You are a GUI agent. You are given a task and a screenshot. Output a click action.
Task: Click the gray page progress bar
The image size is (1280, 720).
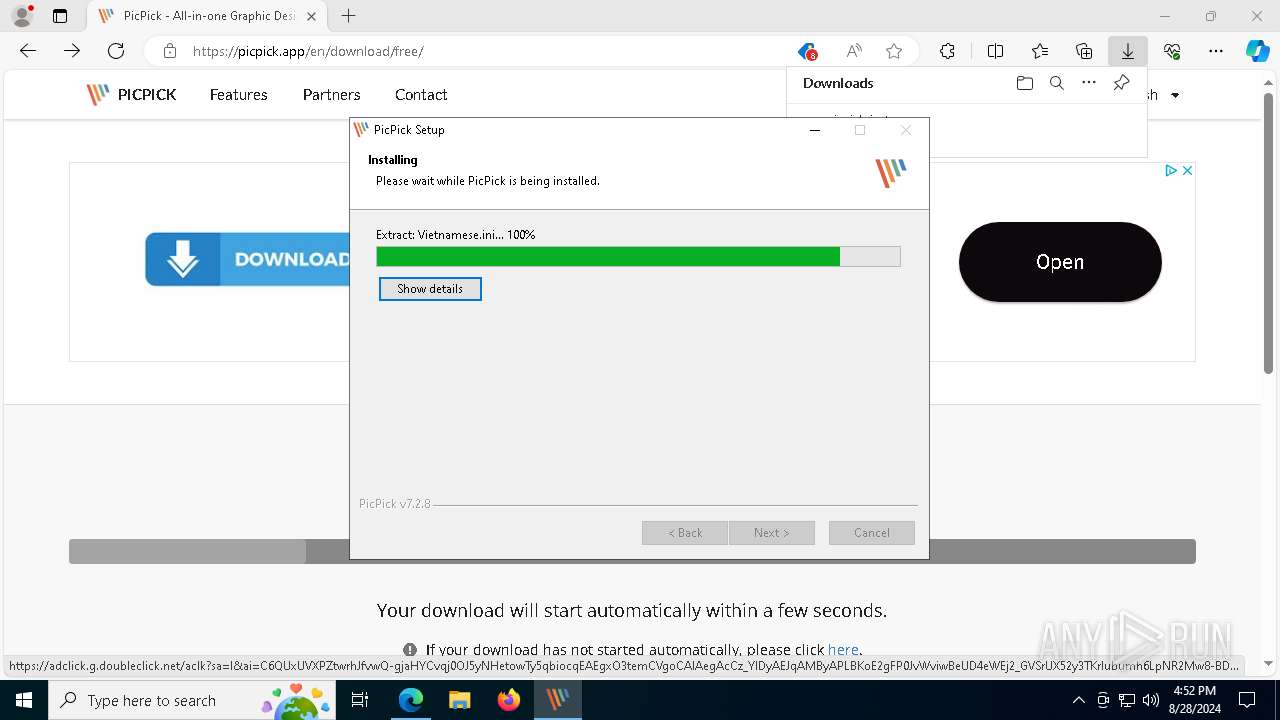[x=632, y=551]
